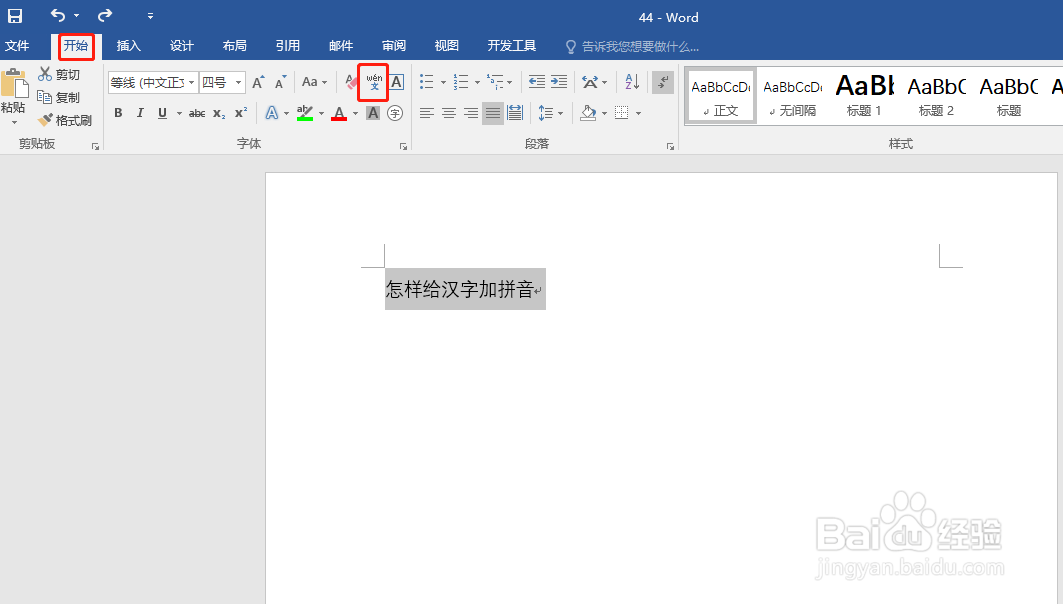Apply the Character Border icon

click(x=396, y=82)
